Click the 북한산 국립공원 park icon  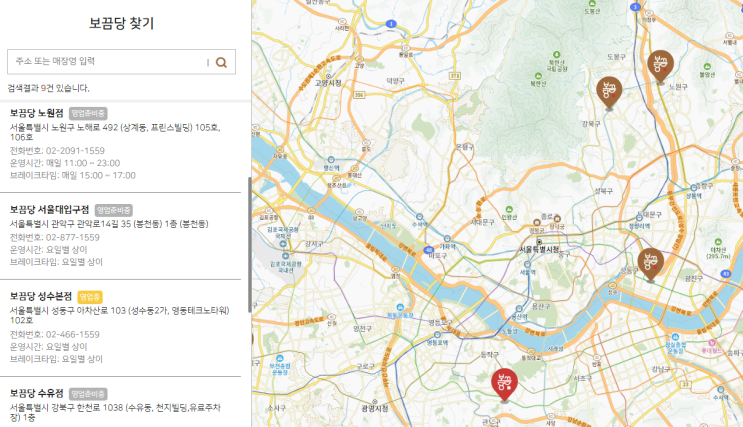pos(557,55)
